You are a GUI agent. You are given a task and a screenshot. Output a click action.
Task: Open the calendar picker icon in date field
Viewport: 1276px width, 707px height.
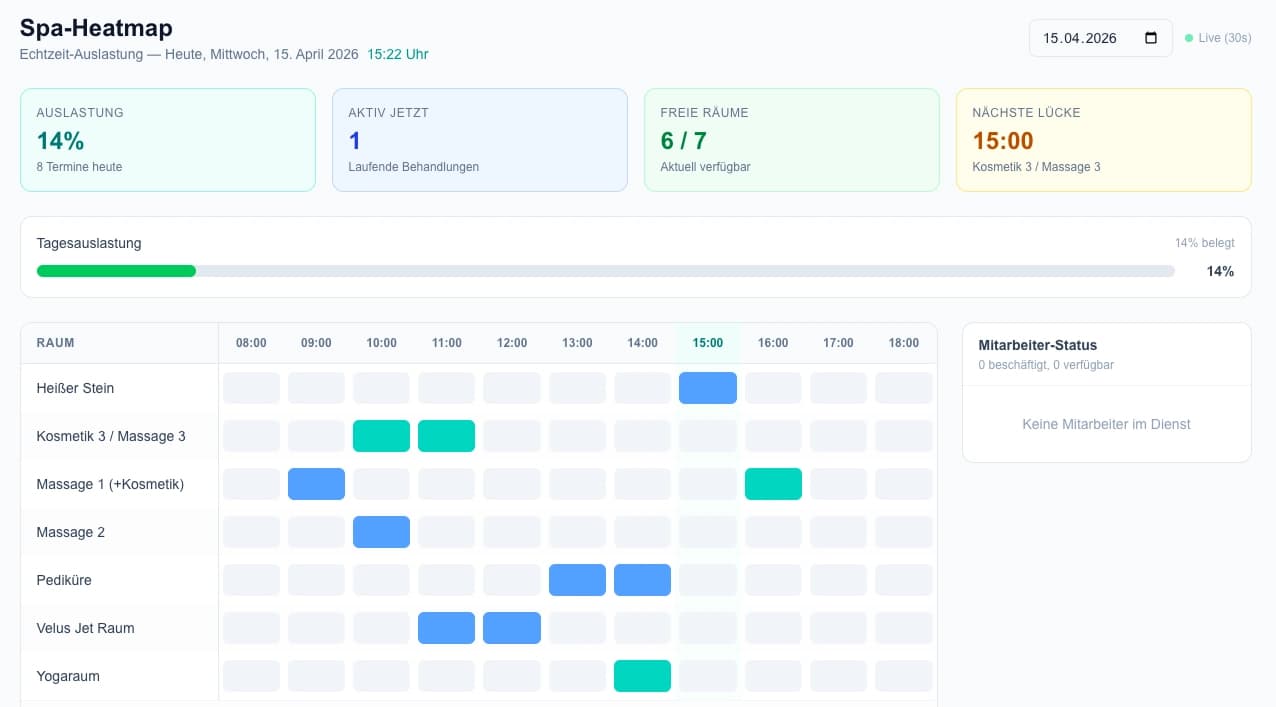(x=1150, y=38)
